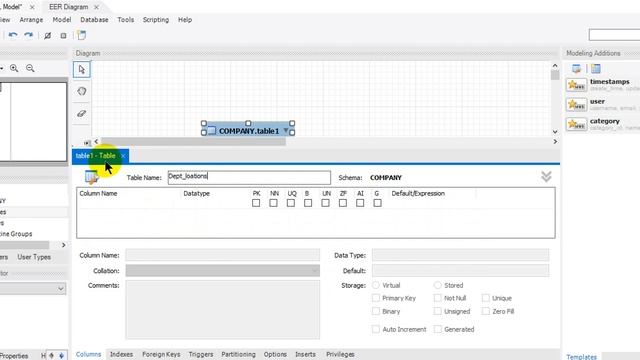Open the Help menu
The height and width of the screenshot is (360, 640).
185,20
